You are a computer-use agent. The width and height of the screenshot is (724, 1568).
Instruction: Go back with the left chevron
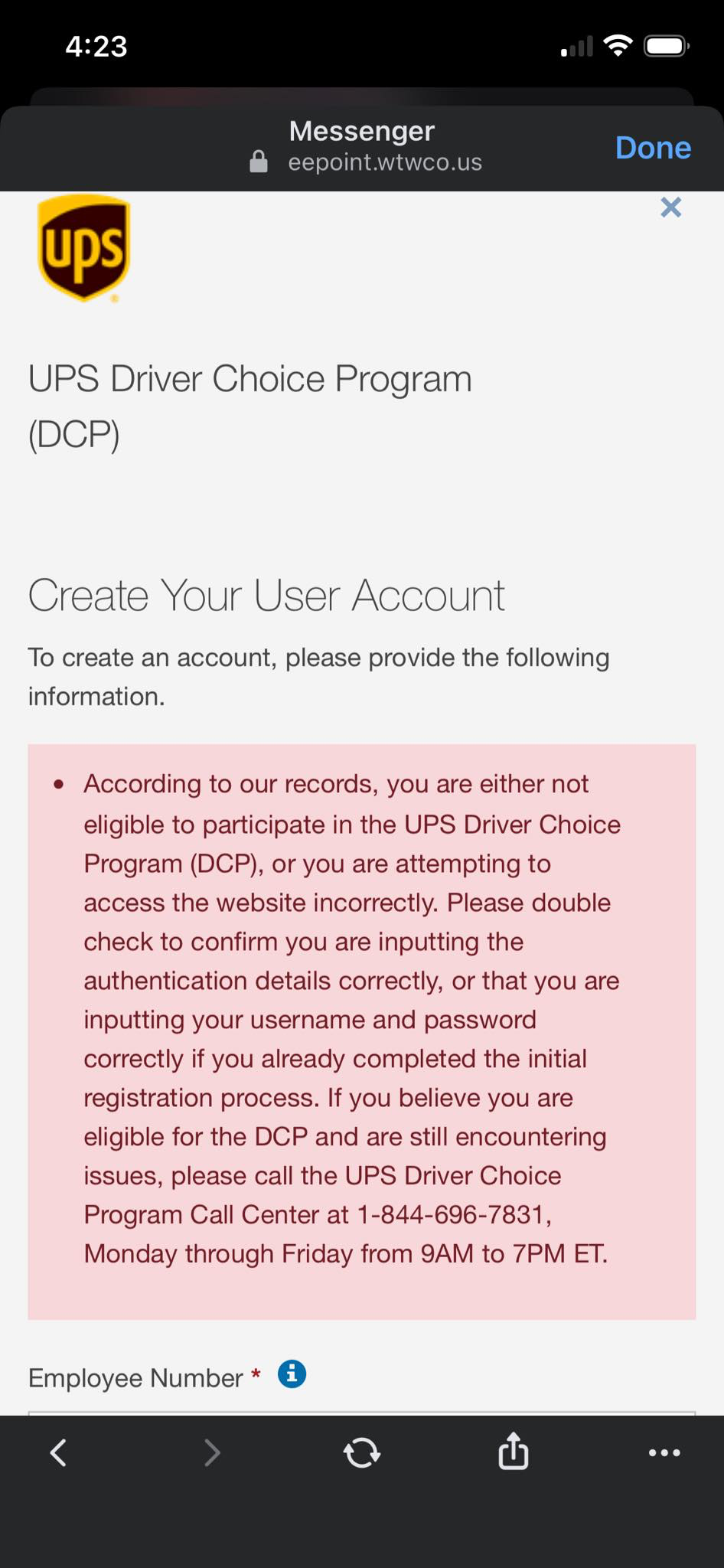coord(58,1452)
